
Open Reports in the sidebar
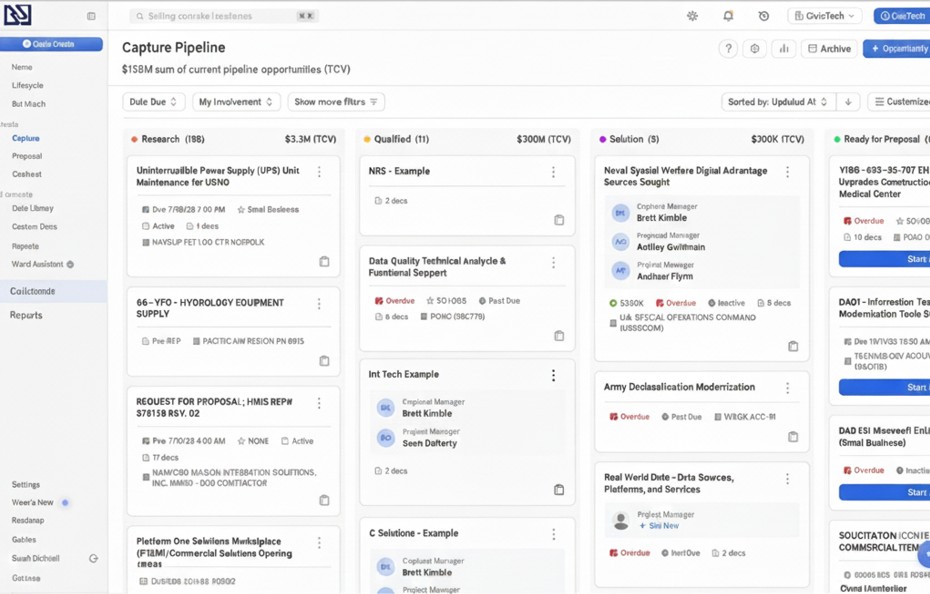click(26, 315)
